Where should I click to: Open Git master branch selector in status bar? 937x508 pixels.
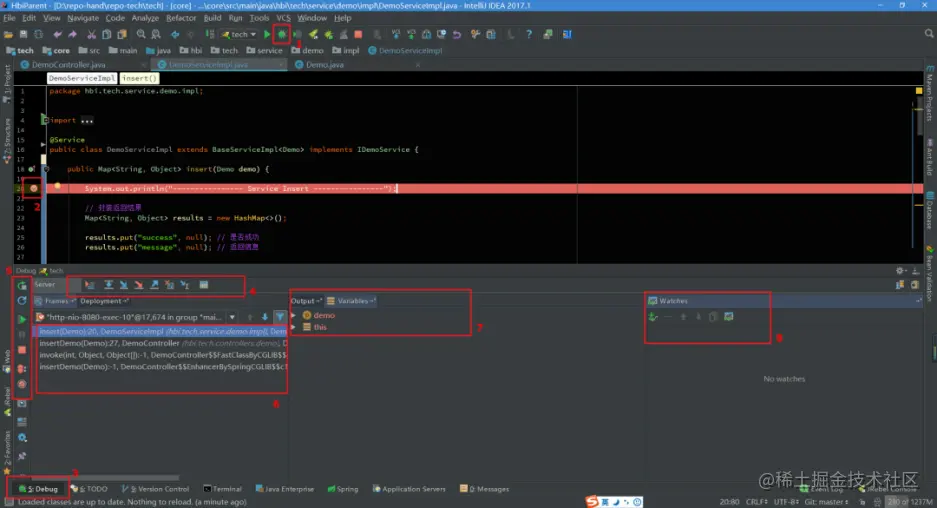pos(826,502)
